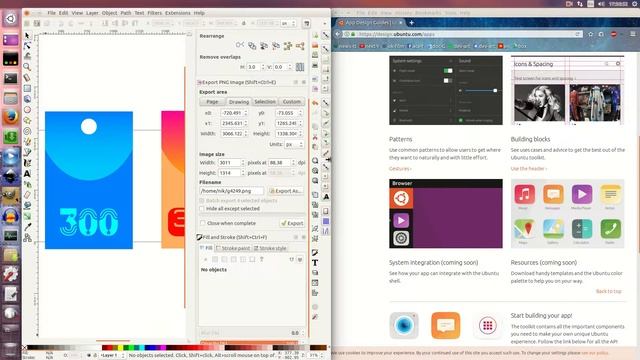Select the Pencil freehand tool
This screenshot has width=640, height=360.
[27, 141]
